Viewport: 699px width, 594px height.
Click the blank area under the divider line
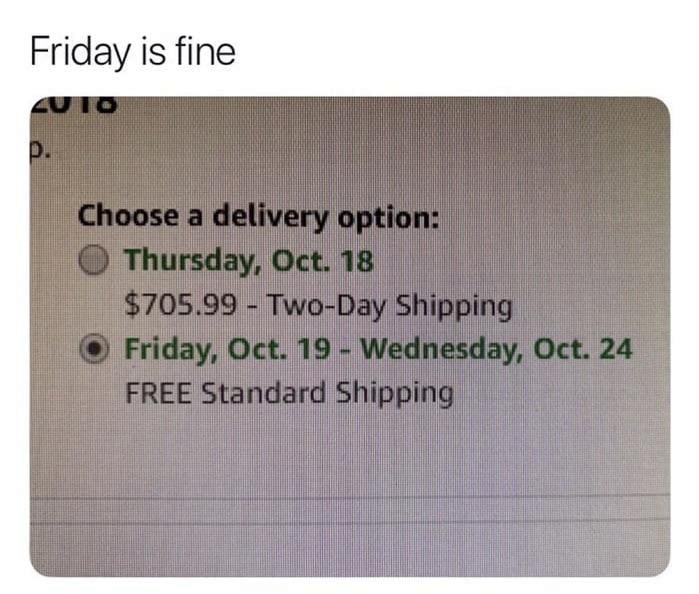click(x=350, y=546)
